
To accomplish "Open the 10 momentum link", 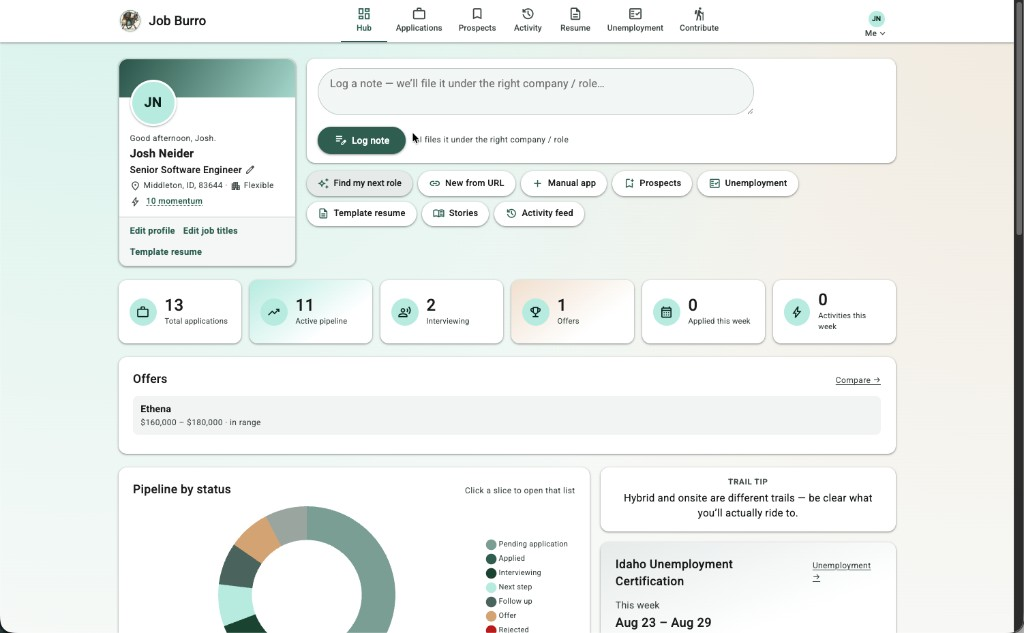I will [174, 201].
